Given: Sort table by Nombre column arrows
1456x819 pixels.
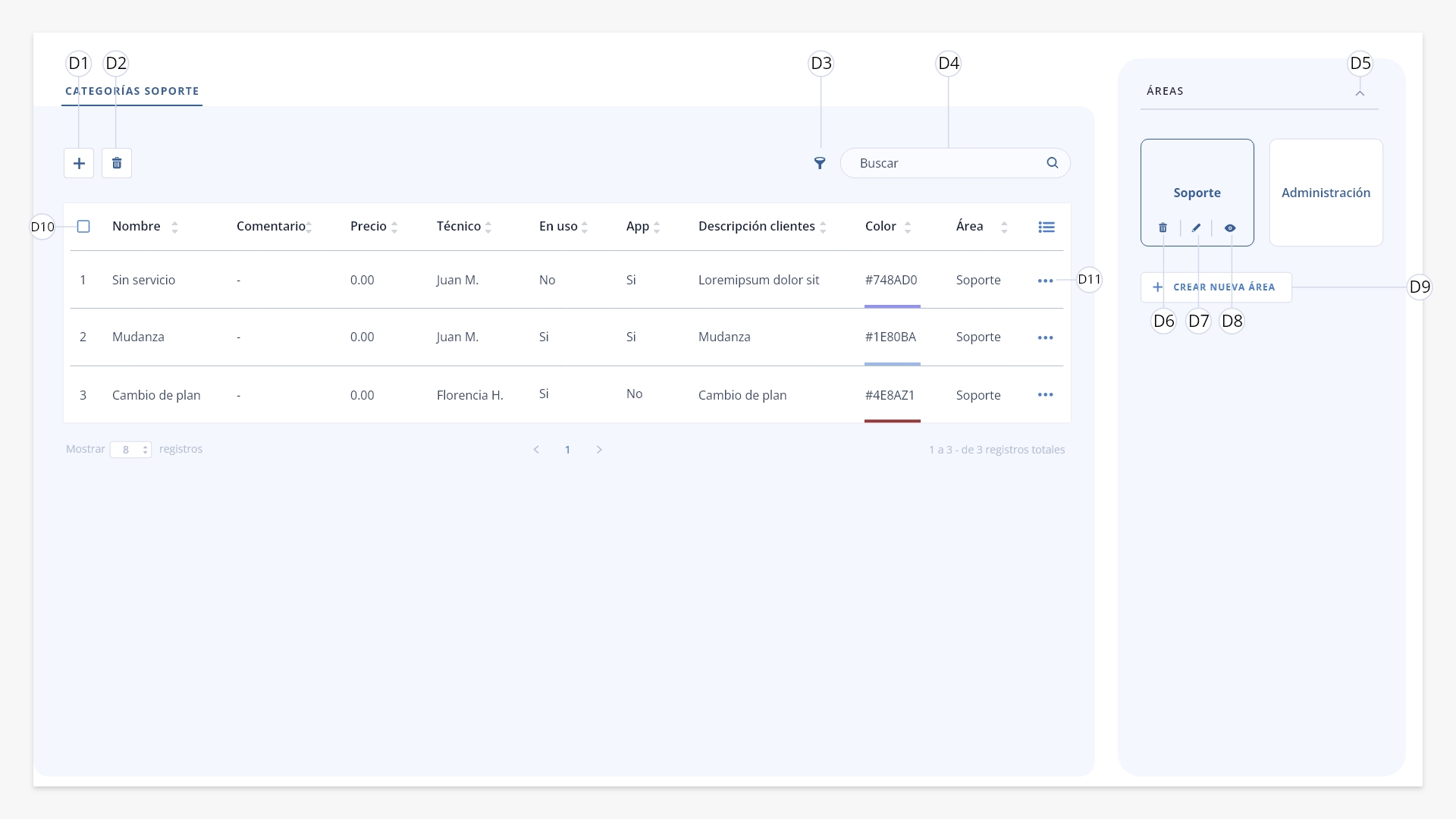Looking at the screenshot, I should [x=174, y=227].
